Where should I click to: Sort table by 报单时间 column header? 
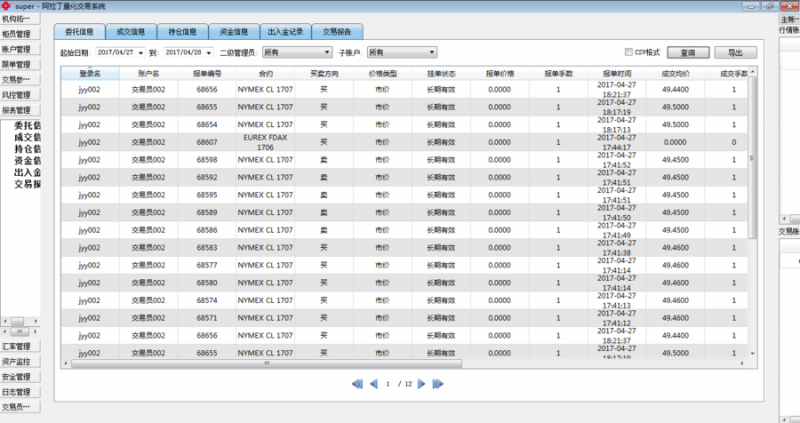pos(617,73)
